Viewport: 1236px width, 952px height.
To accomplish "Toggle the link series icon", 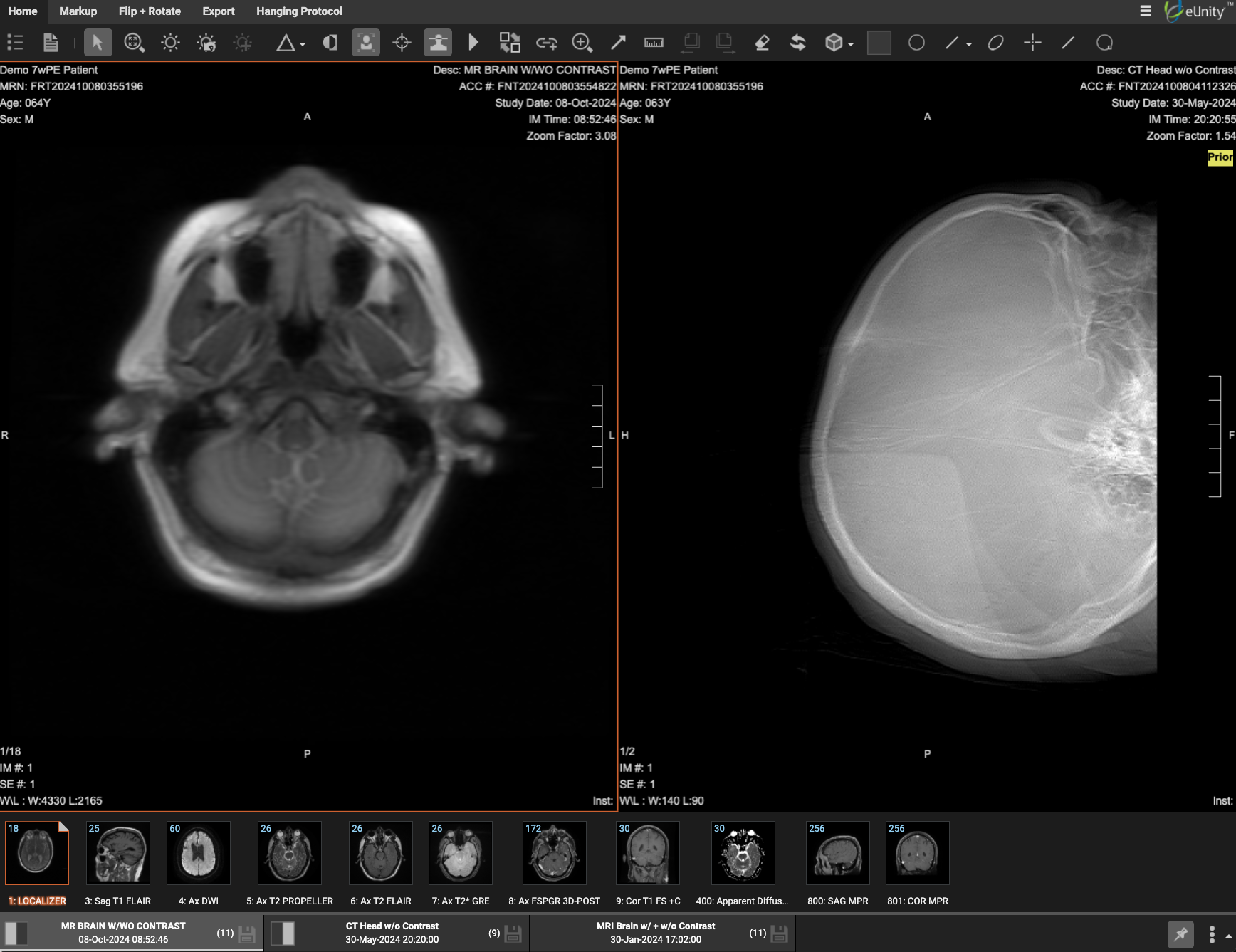I will [x=546, y=43].
